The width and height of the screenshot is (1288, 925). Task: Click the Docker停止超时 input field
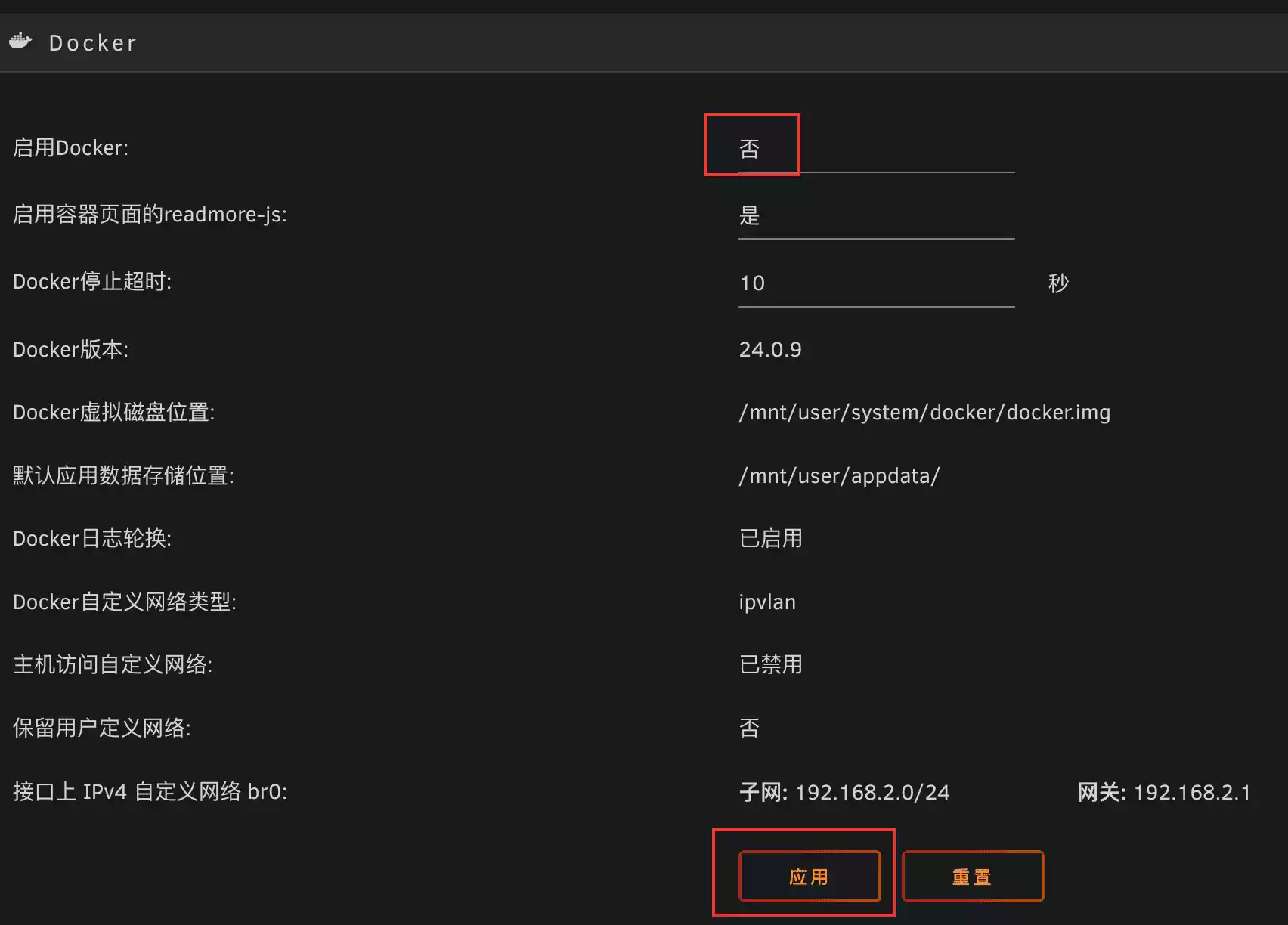click(875, 283)
